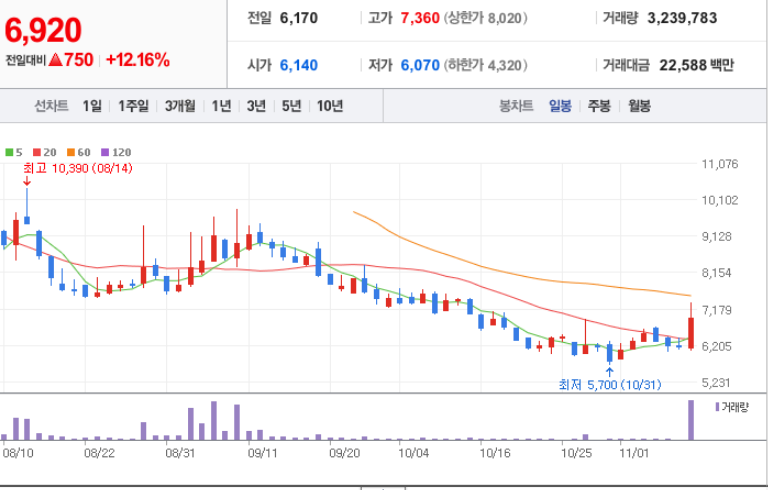This screenshot has height=490, width=768.
Task: Show the 월봉 candle chart
Action: pyautogui.click(x=639, y=106)
